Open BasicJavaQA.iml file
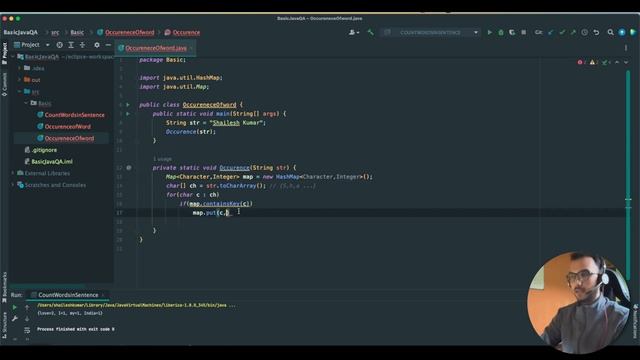640x360 pixels. click(52, 162)
